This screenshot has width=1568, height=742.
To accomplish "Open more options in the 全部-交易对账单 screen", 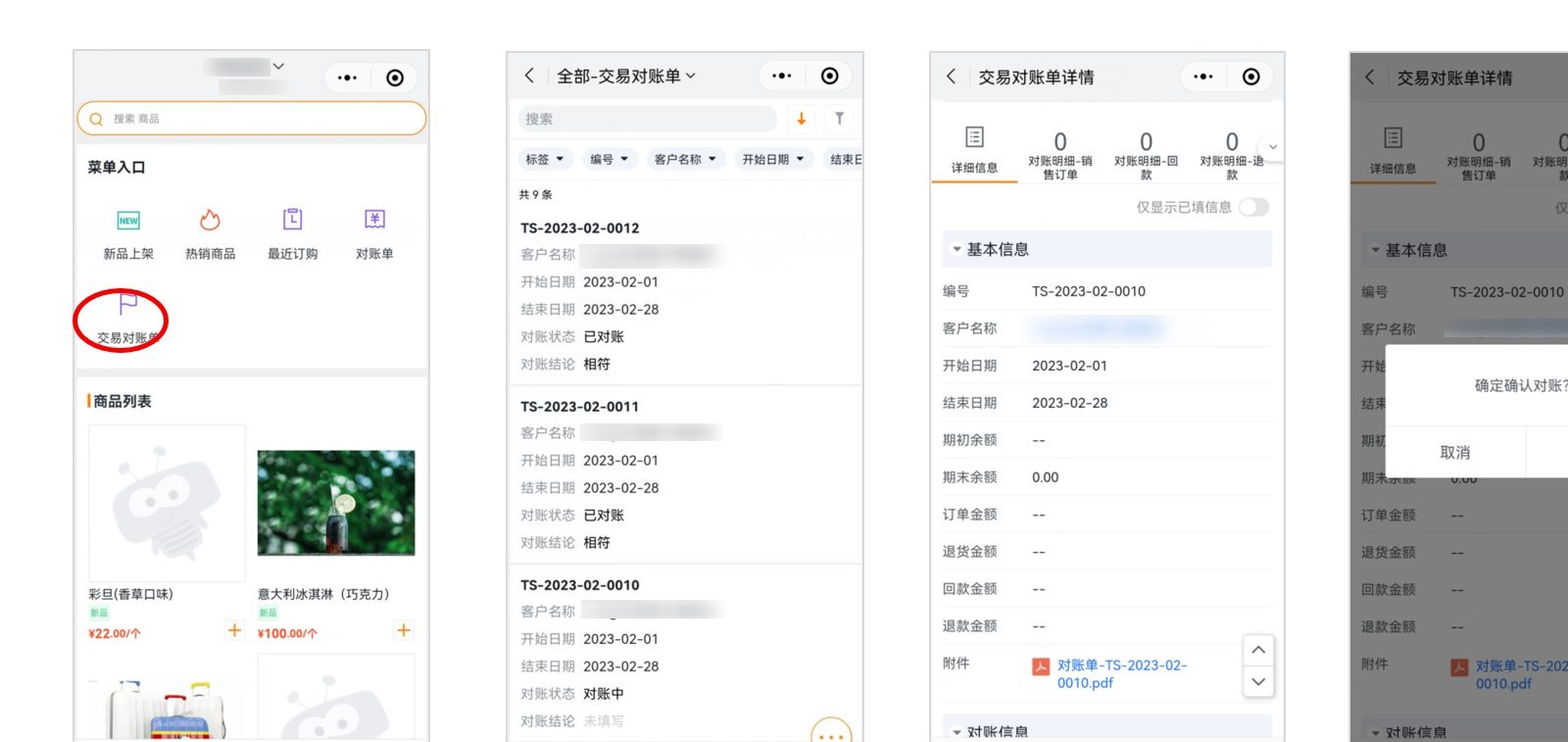I will click(781, 75).
